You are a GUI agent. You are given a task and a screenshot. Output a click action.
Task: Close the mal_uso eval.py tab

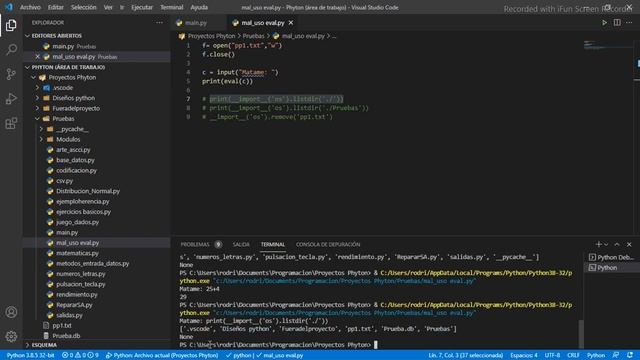tap(291, 23)
